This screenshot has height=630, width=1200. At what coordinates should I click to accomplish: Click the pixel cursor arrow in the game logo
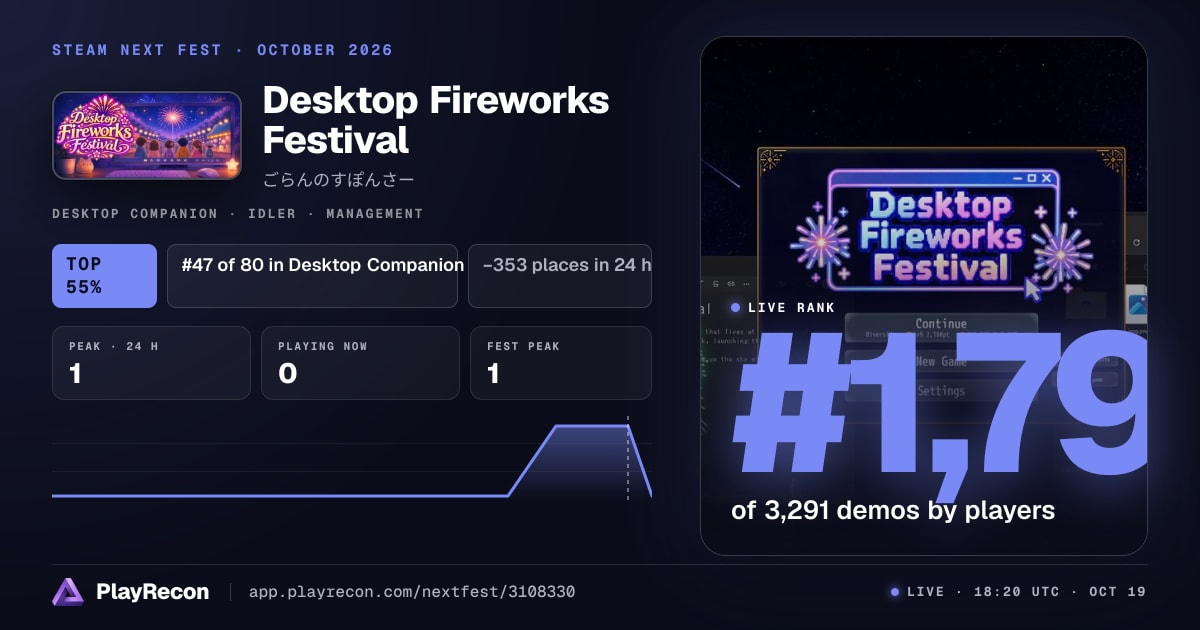pyautogui.click(x=1032, y=289)
